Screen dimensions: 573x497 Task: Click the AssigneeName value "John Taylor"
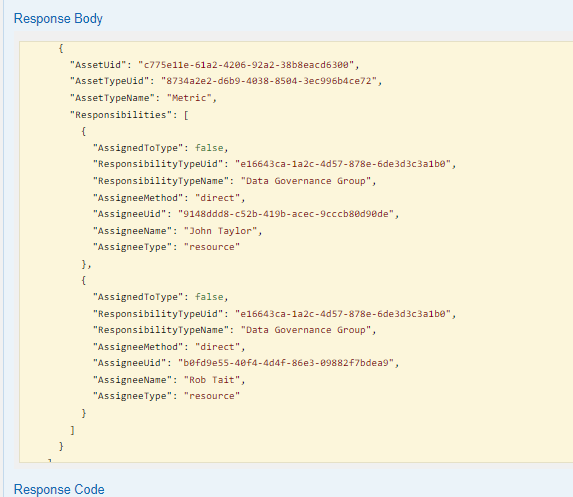[220, 231]
